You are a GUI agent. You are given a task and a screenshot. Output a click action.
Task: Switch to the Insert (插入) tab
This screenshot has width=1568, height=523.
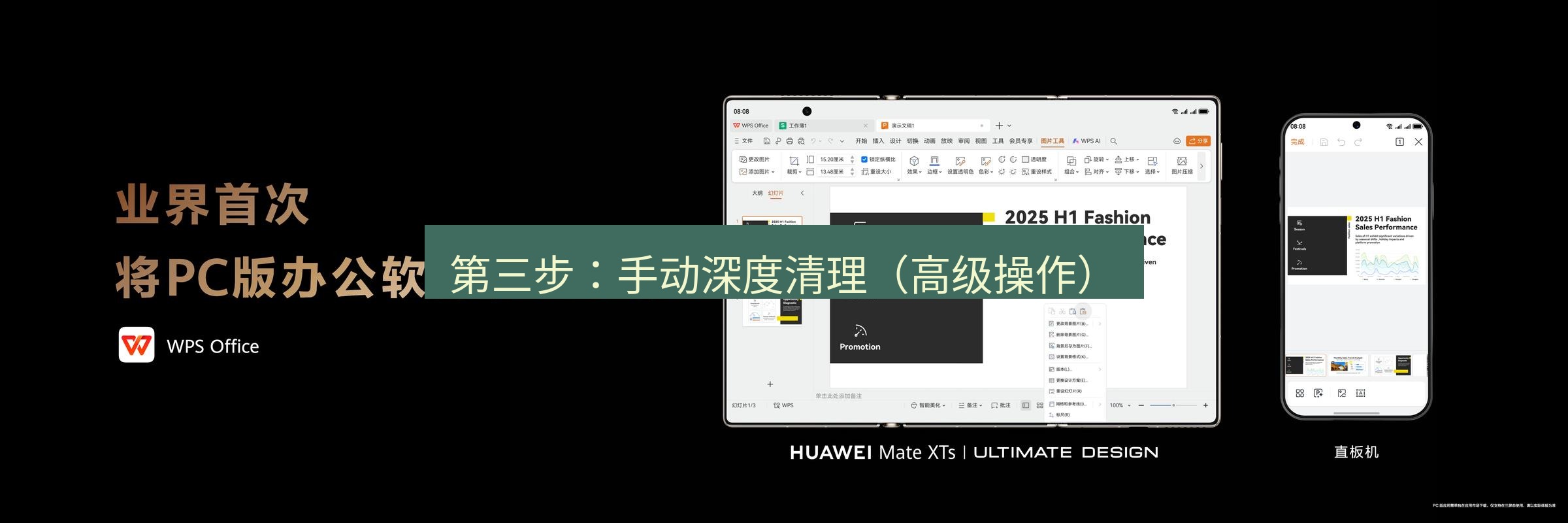(x=878, y=141)
